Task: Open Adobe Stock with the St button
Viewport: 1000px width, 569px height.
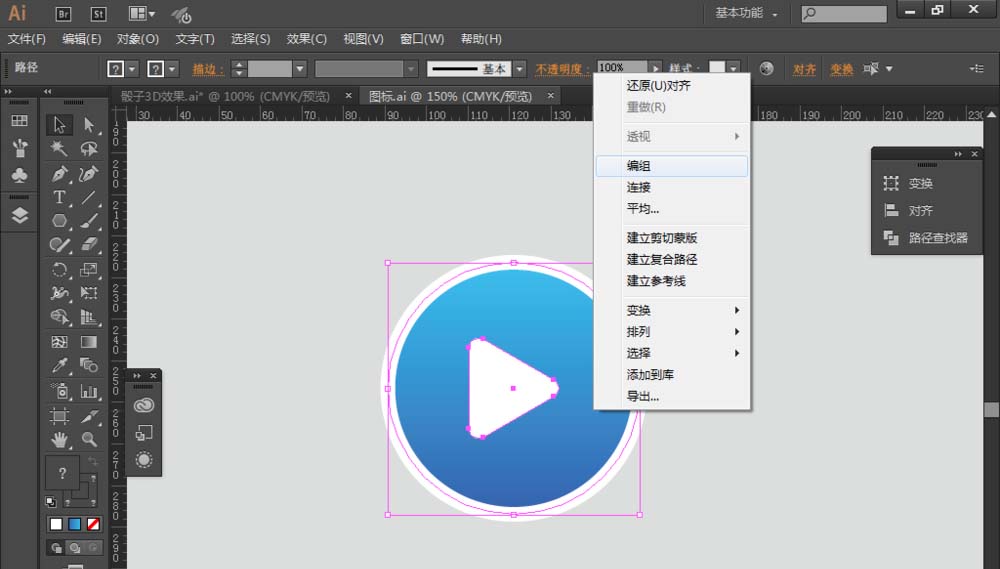Action: click(x=98, y=13)
